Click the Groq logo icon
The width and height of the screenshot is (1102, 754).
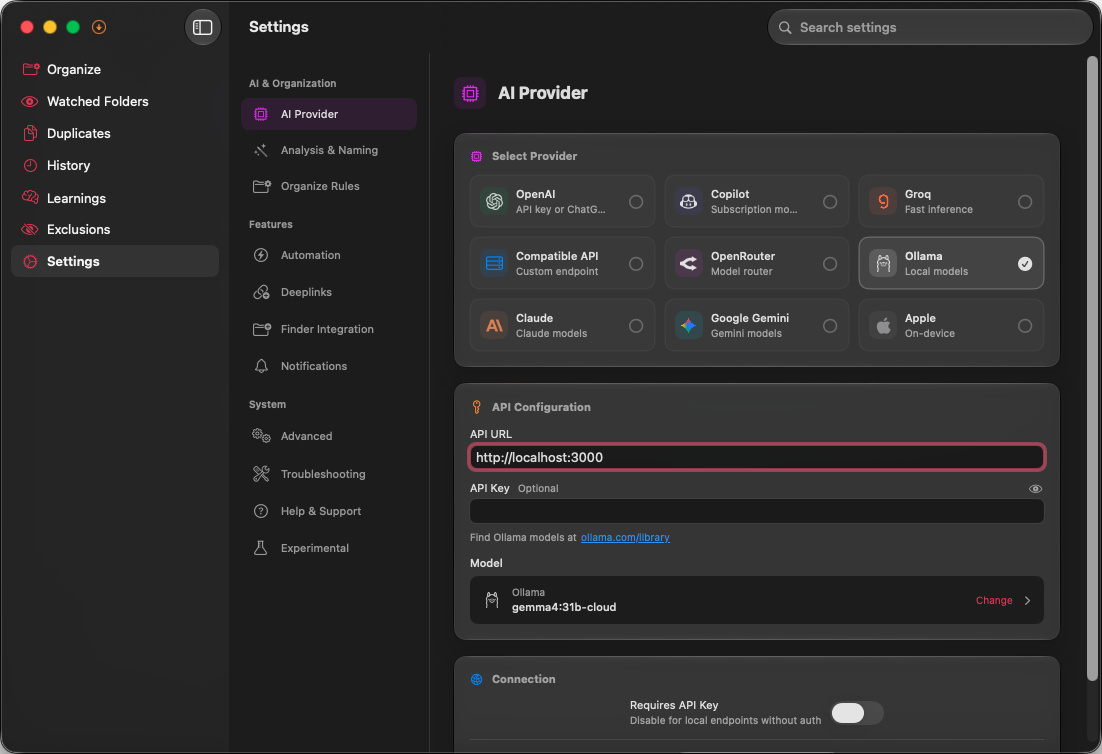(x=883, y=202)
